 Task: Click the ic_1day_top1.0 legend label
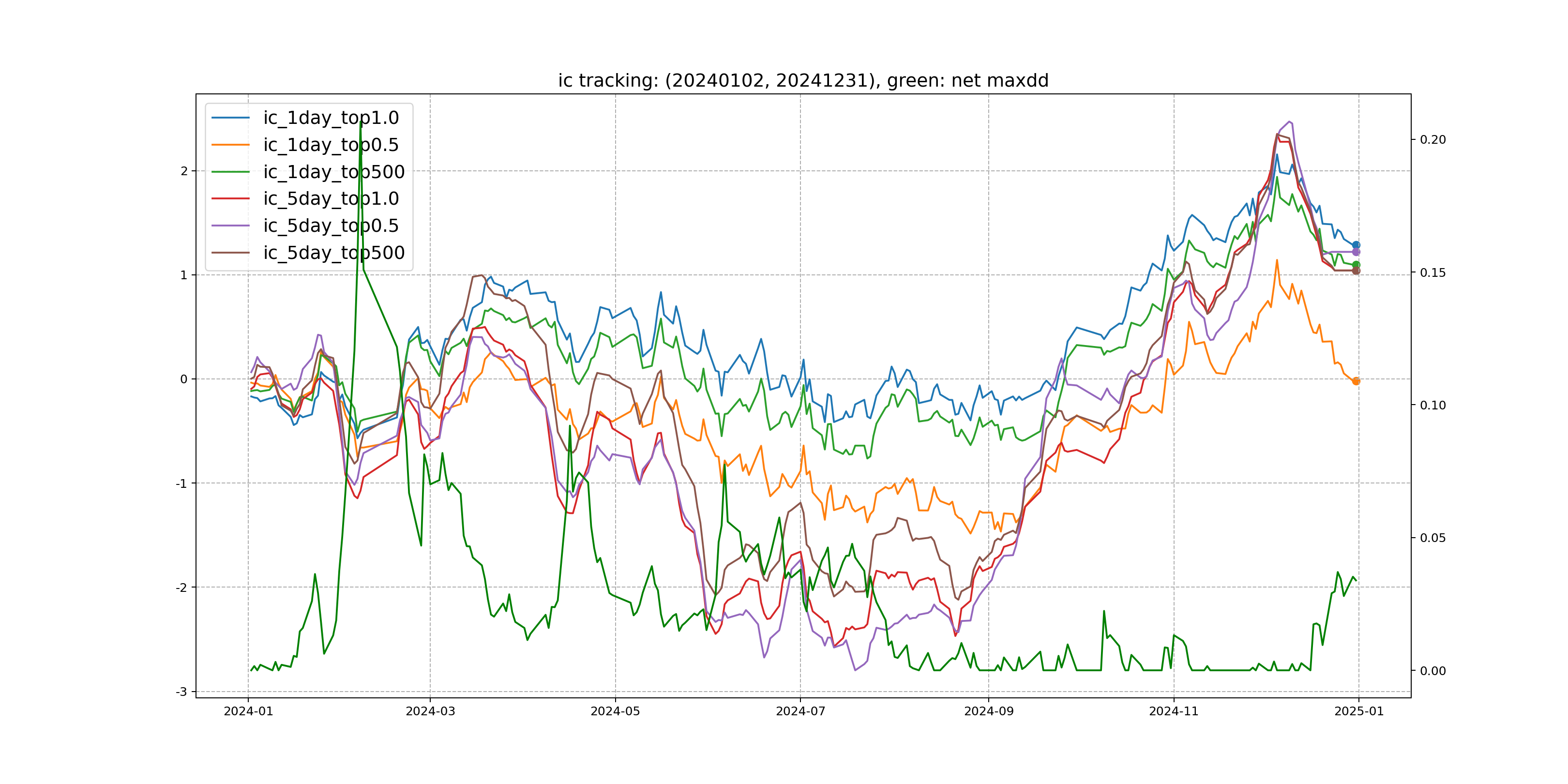pos(331,118)
